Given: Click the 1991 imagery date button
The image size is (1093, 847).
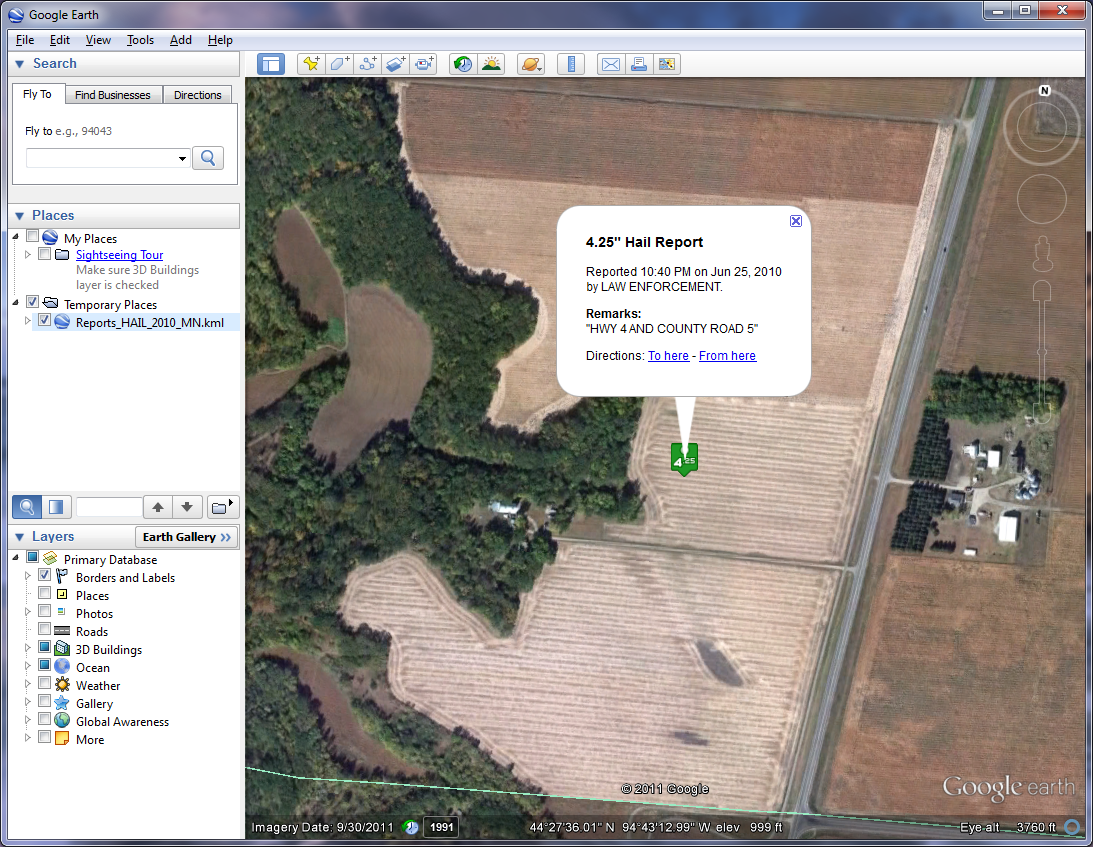Looking at the screenshot, I should tap(442, 827).
